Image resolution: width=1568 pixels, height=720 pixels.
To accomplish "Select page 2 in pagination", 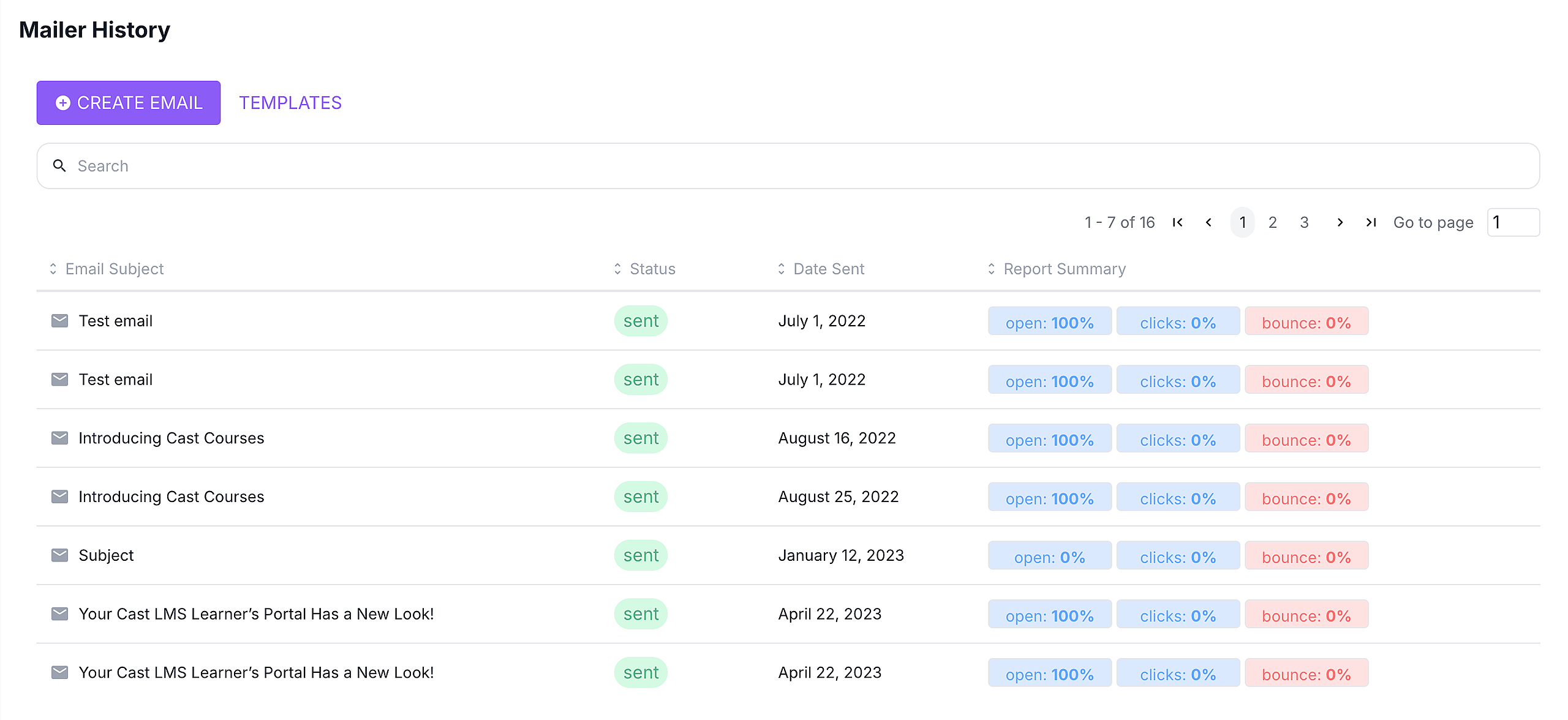I will pos(1272,222).
